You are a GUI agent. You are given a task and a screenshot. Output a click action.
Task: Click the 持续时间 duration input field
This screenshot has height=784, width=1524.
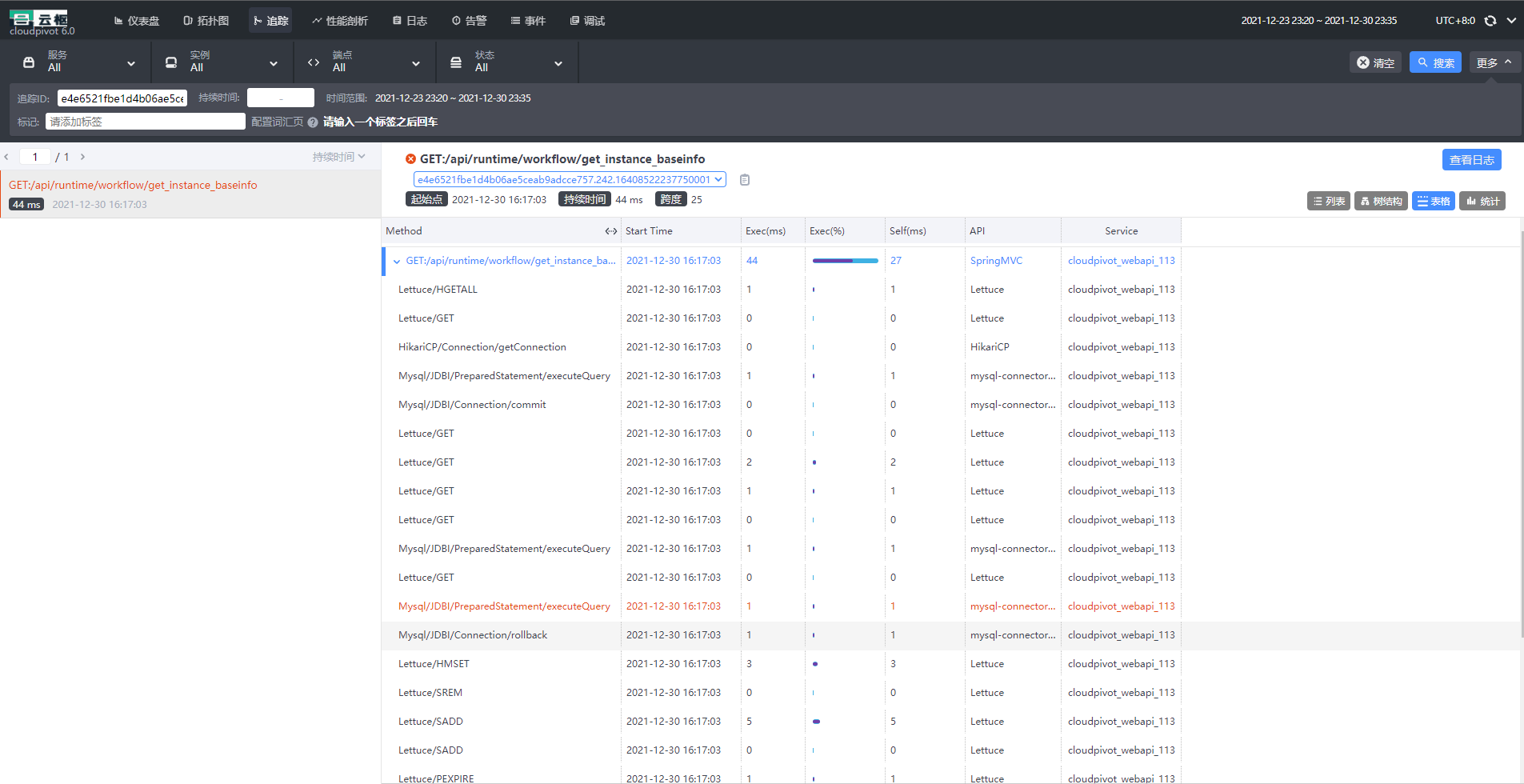tap(281, 98)
